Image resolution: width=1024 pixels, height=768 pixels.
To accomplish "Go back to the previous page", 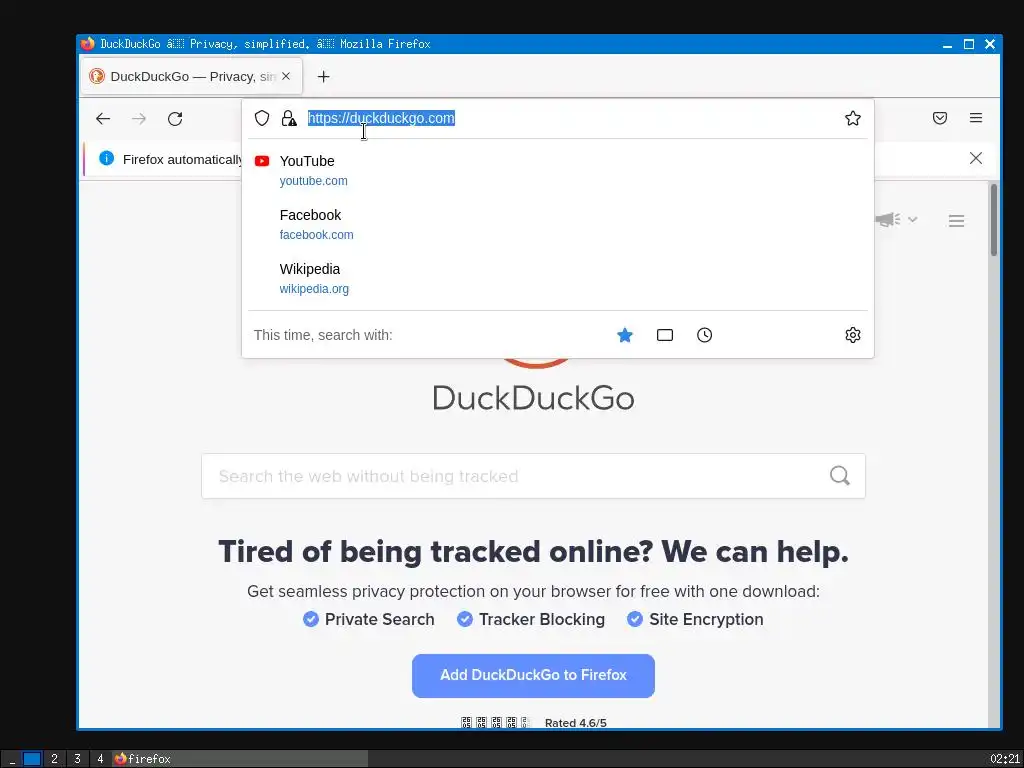I will pyautogui.click(x=103, y=119).
